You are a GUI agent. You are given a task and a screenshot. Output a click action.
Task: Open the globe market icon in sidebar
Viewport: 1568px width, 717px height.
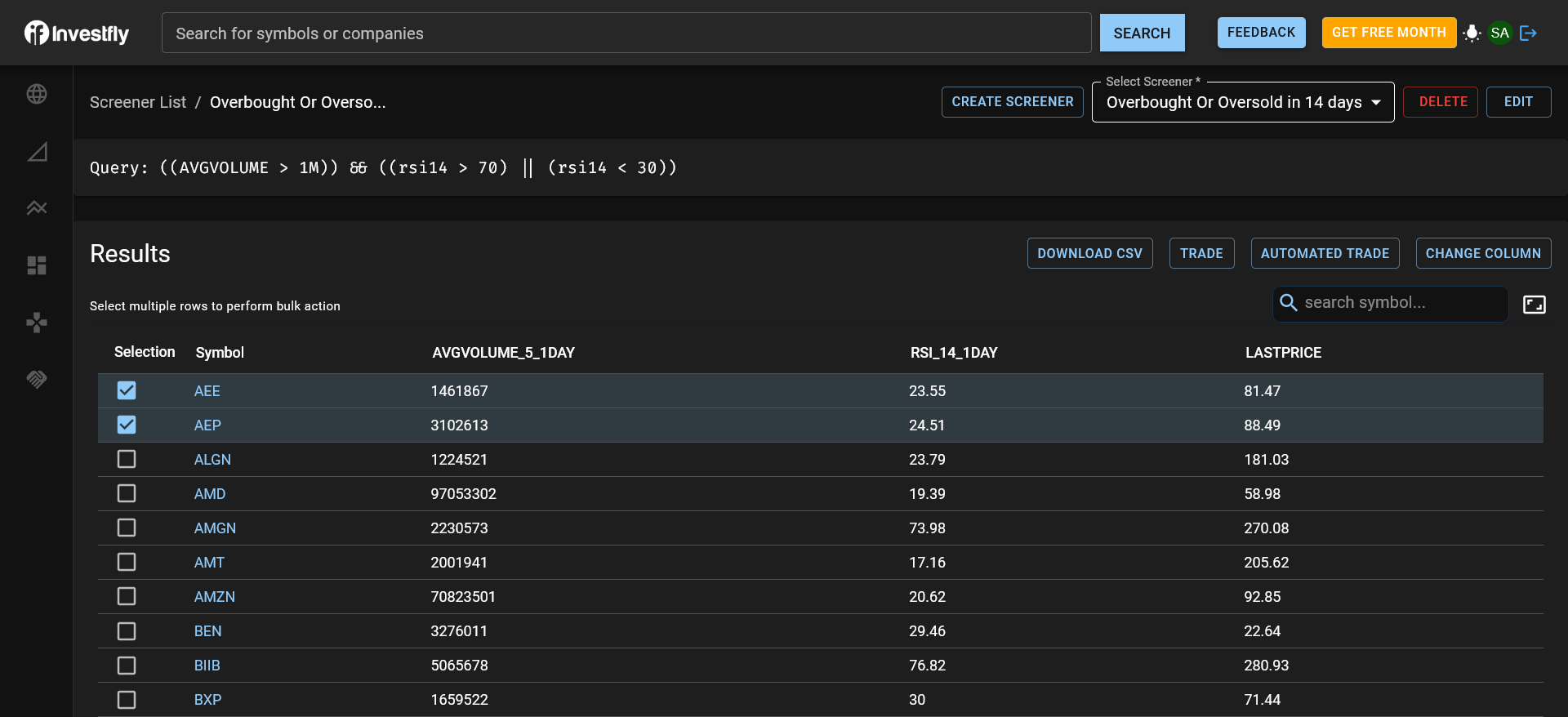37,94
